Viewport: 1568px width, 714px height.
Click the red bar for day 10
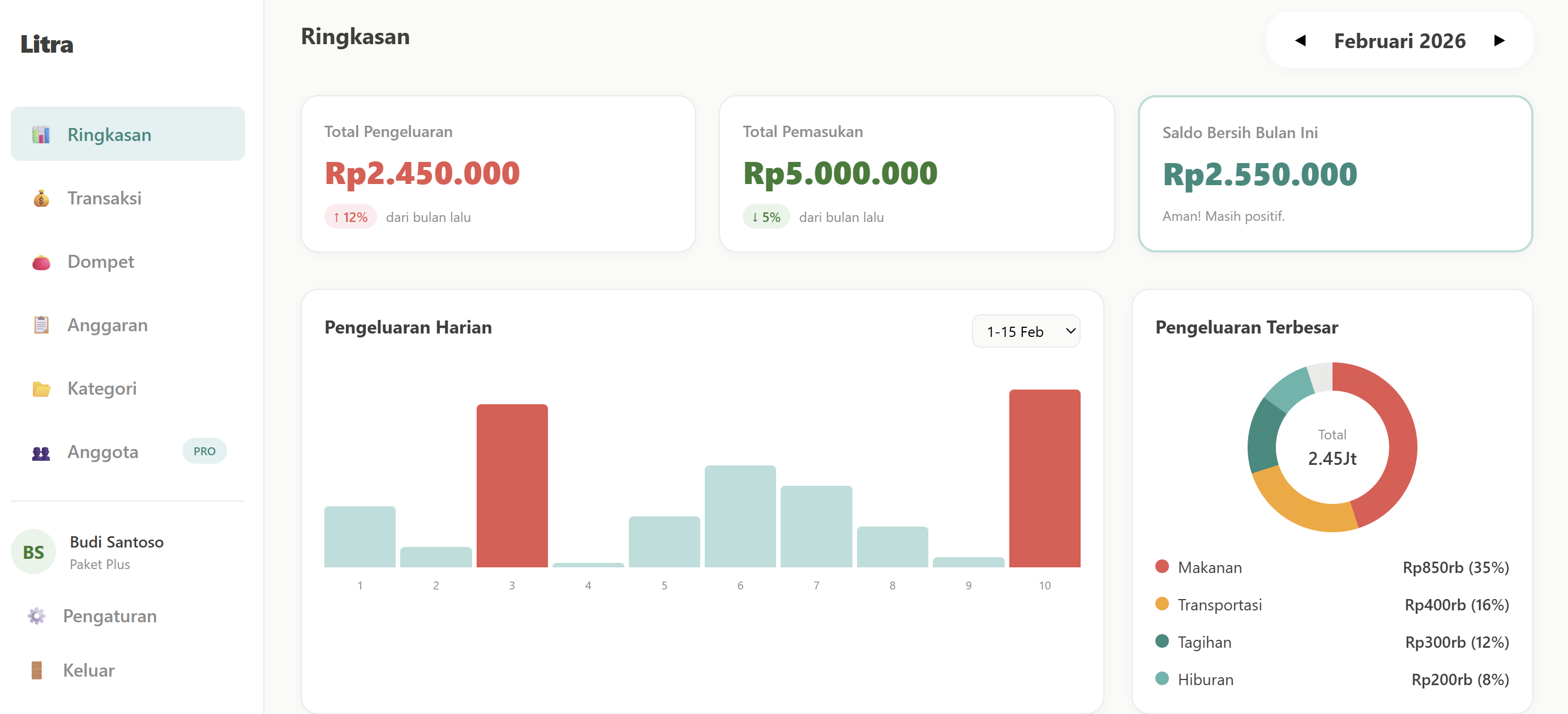pyautogui.click(x=1044, y=478)
